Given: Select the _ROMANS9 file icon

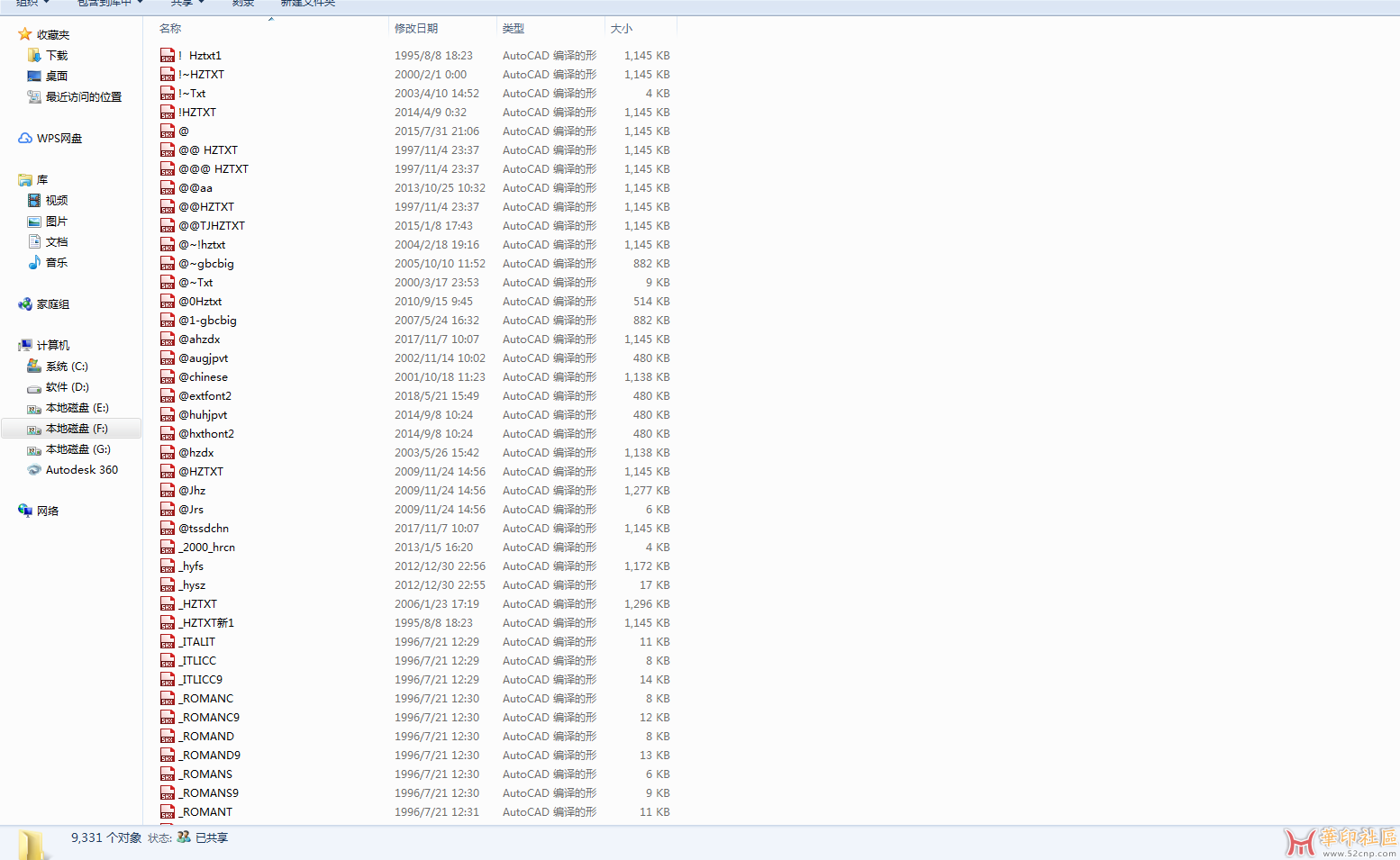Looking at the screenshot, I should (168, 793).
